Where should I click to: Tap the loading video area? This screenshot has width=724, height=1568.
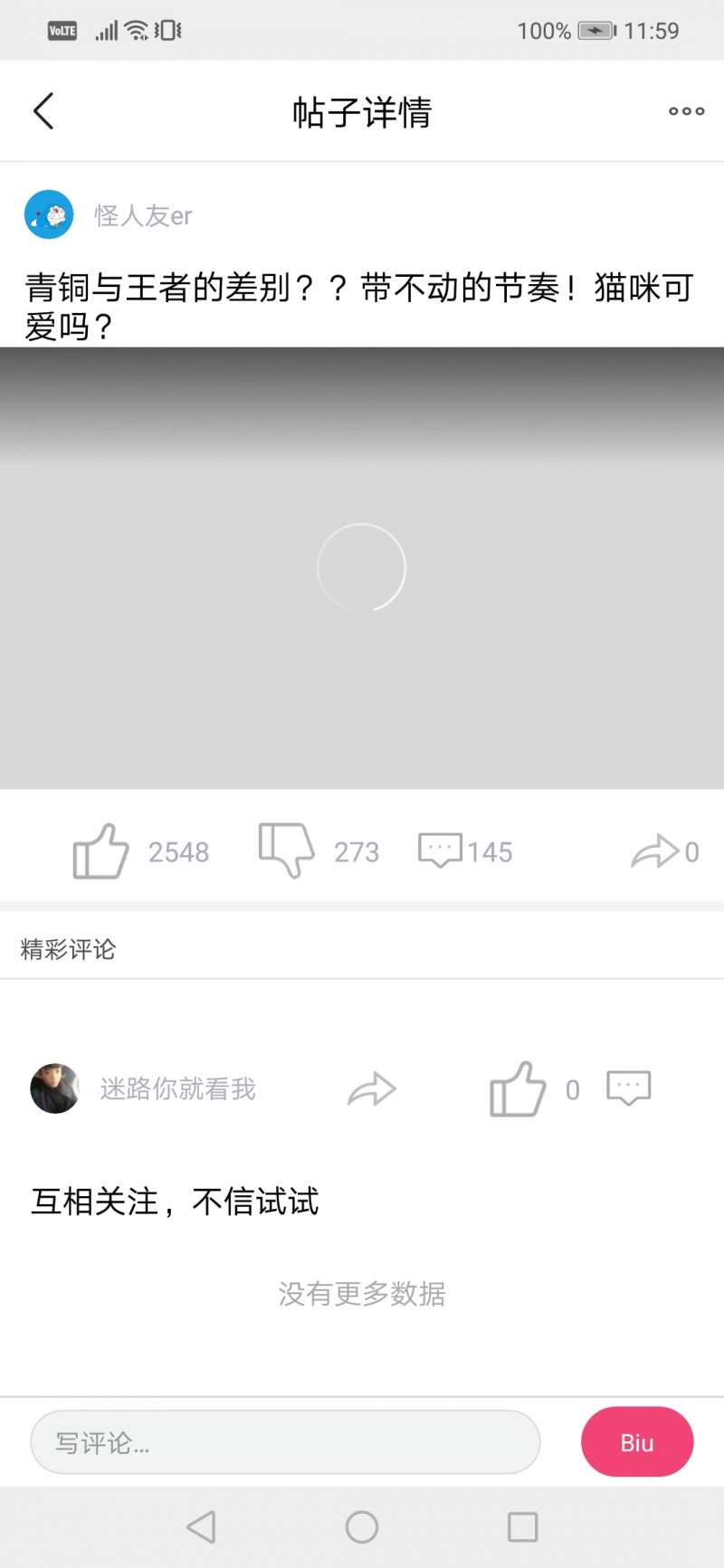point(362,568)
